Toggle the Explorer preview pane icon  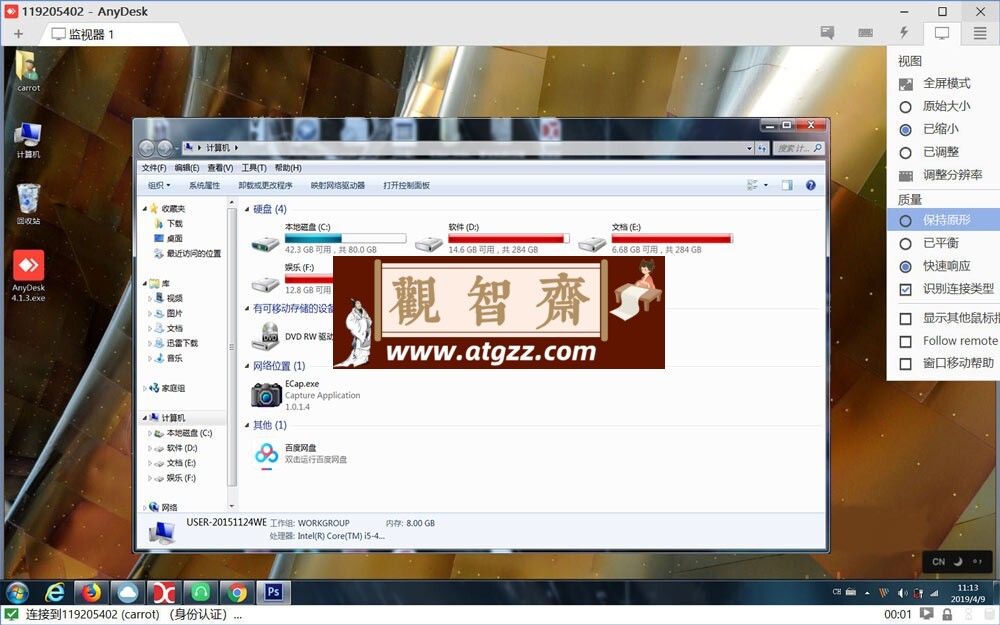pyautogui.click(x=787, y=185)
